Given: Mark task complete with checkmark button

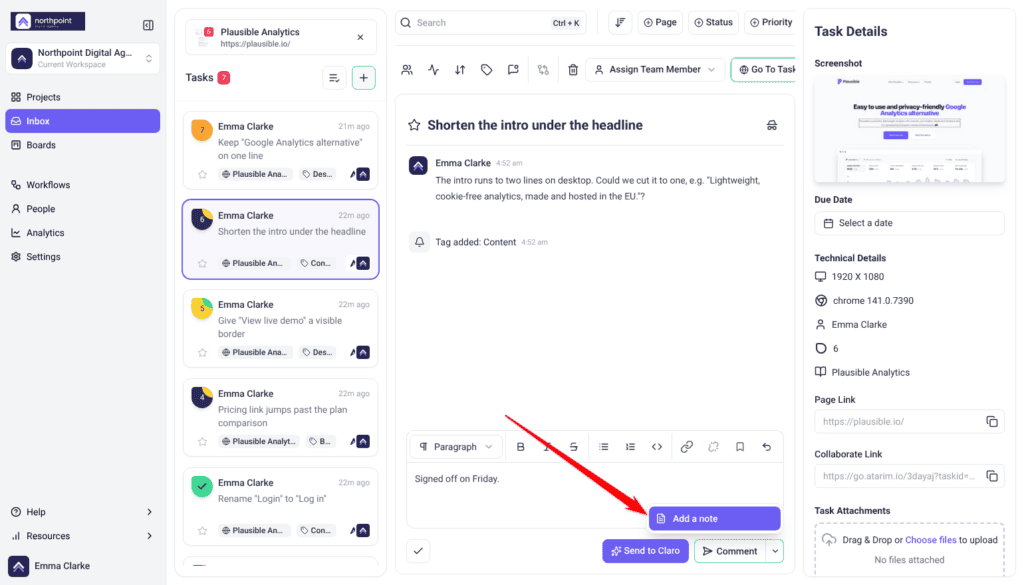Looking at the screenshot, I should pos(418,551).
